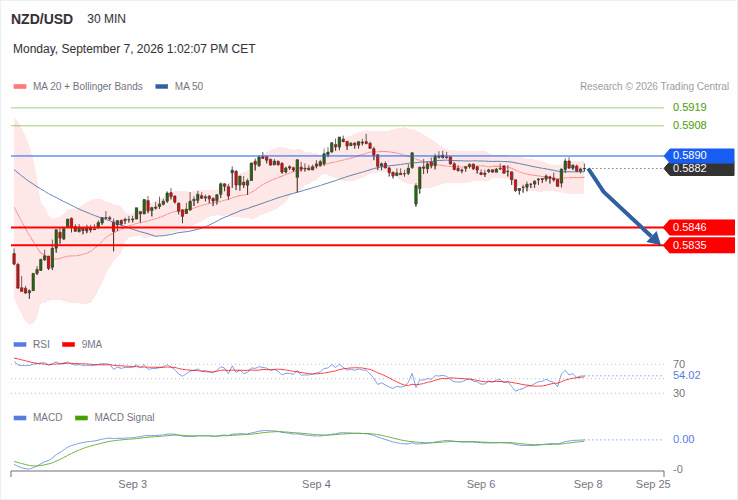Select the 0.5846 support price tag
The height and width of the screenshot is (500, 738).
pos(699,227)
